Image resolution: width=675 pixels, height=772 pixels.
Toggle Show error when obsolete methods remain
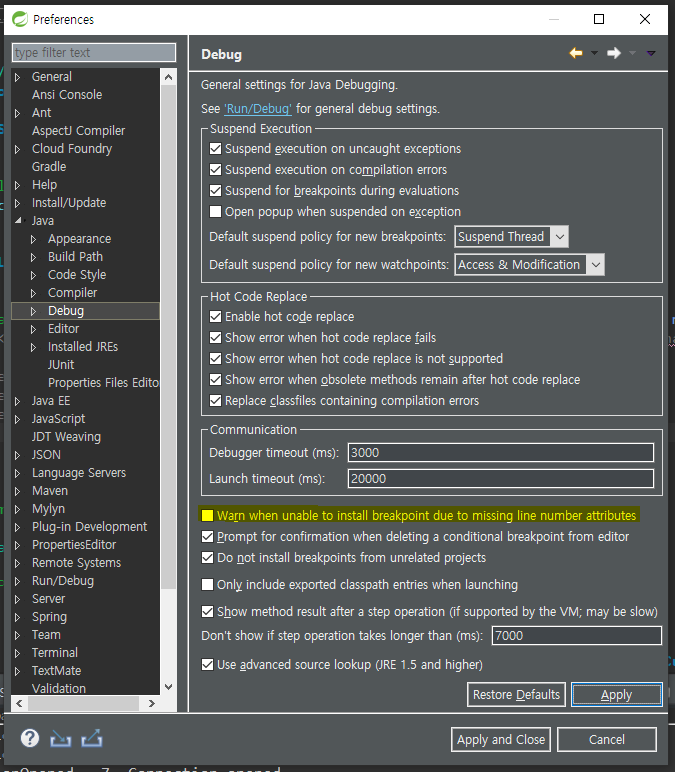(x=215, y=380)
